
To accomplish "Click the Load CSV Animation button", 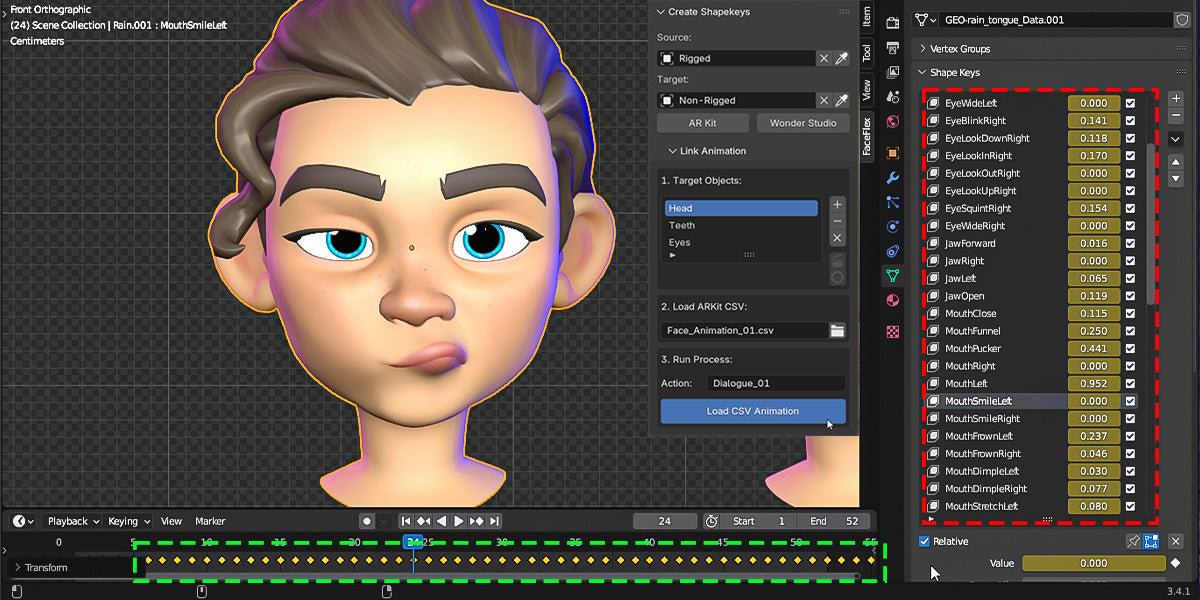I will (752, 411).
